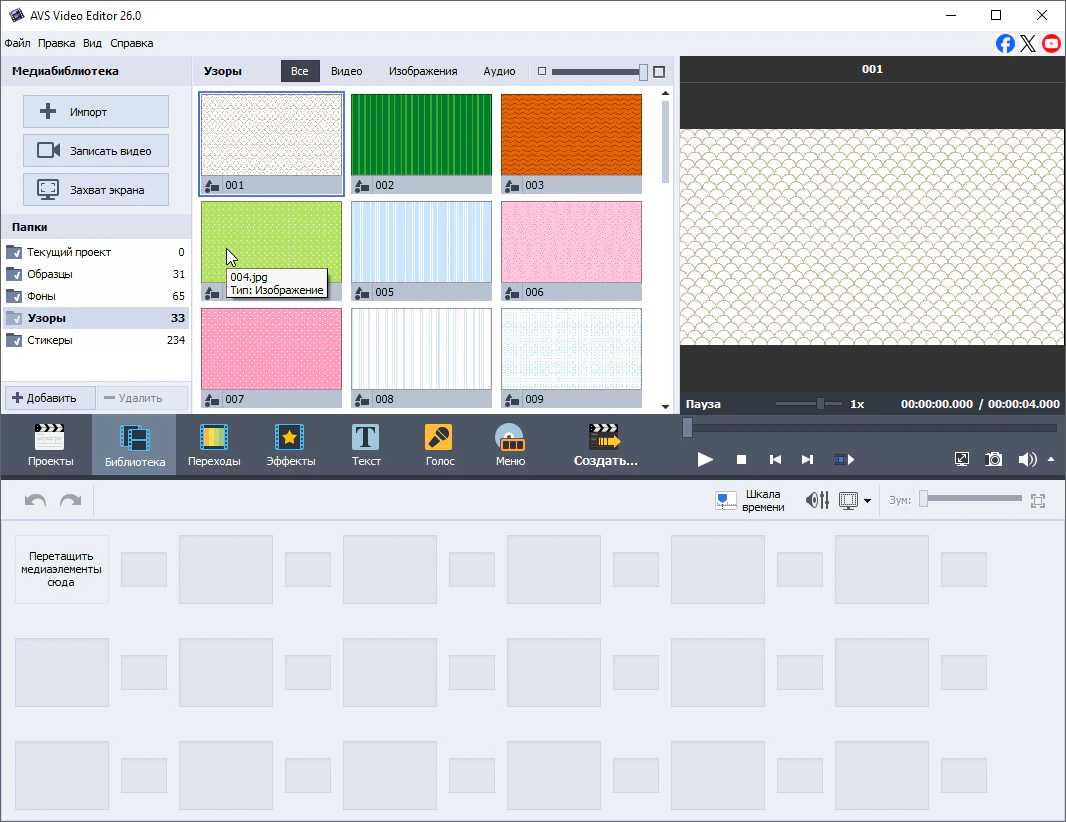This screenshot has height=822, width=1066.
Task: Switch preview to full screen icon
Action: coord(962,459)
